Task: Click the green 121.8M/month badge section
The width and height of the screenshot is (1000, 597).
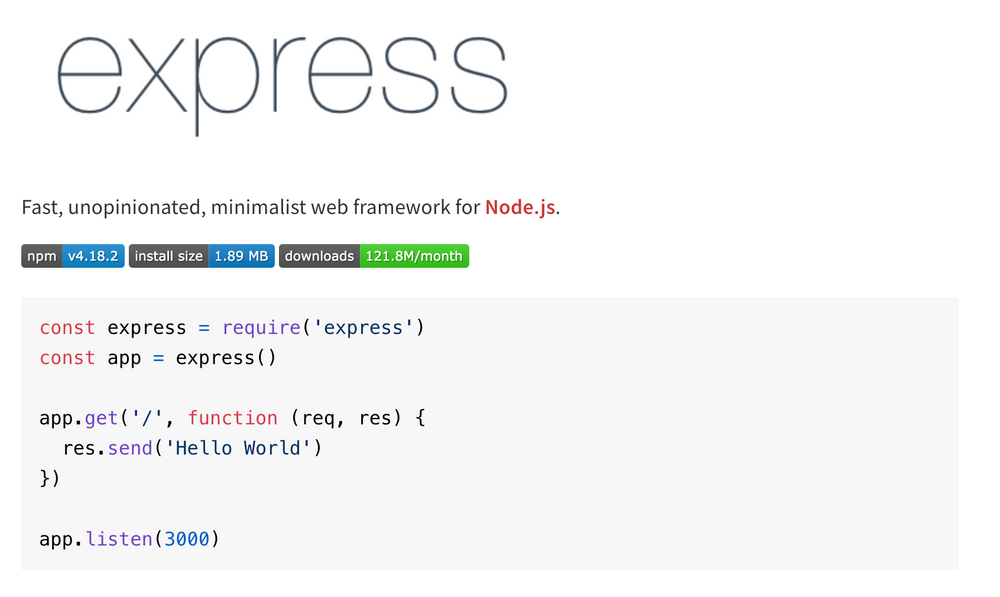Action: [415, 256]
